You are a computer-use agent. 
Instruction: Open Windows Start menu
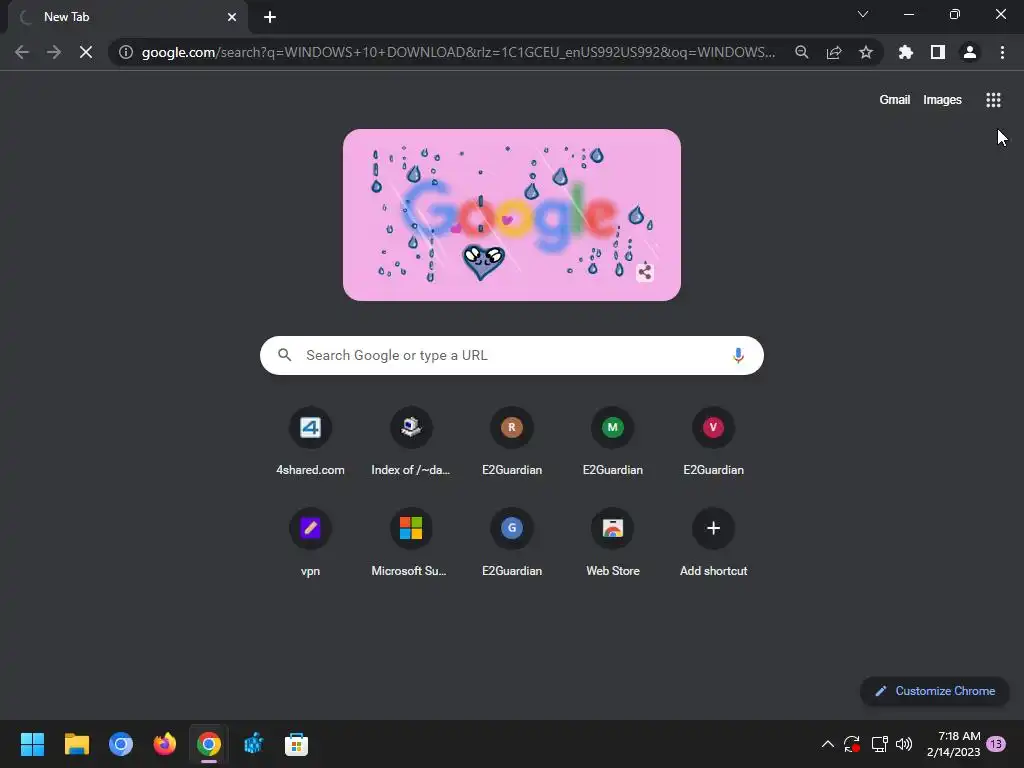pyautogui.click(x=32, y=744)
